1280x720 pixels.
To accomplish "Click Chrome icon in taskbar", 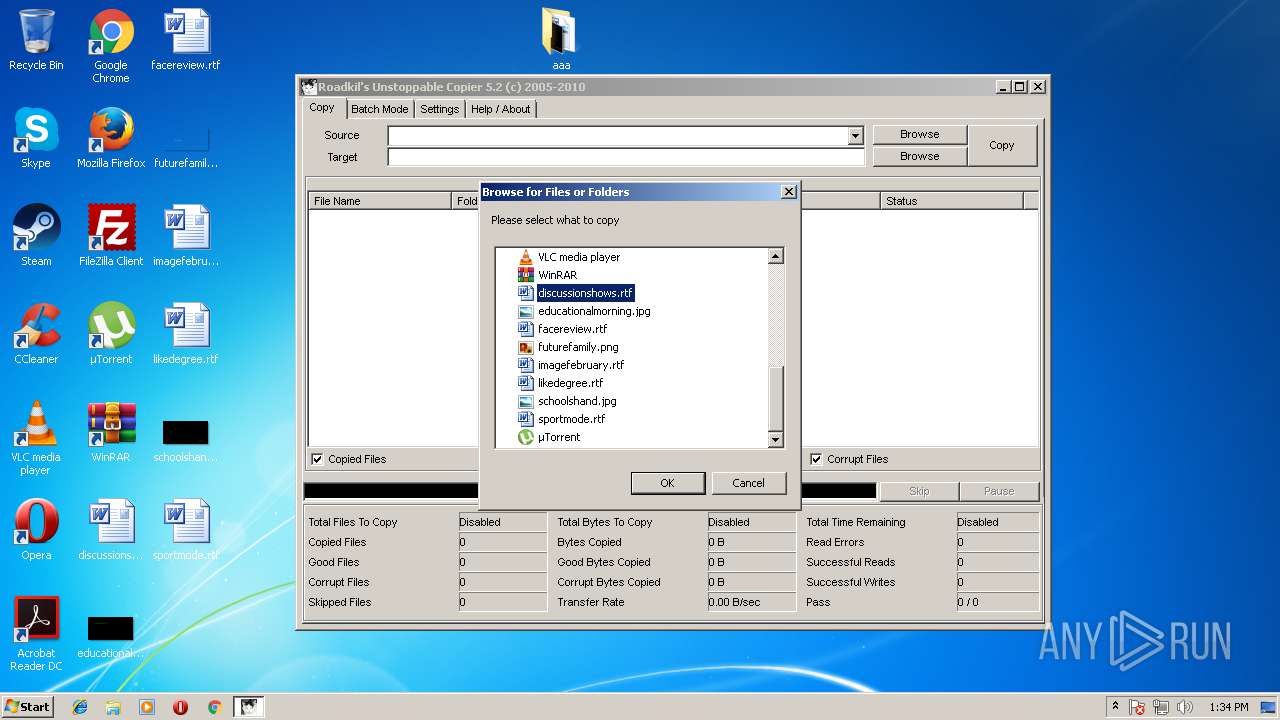I will pos(214,707).
